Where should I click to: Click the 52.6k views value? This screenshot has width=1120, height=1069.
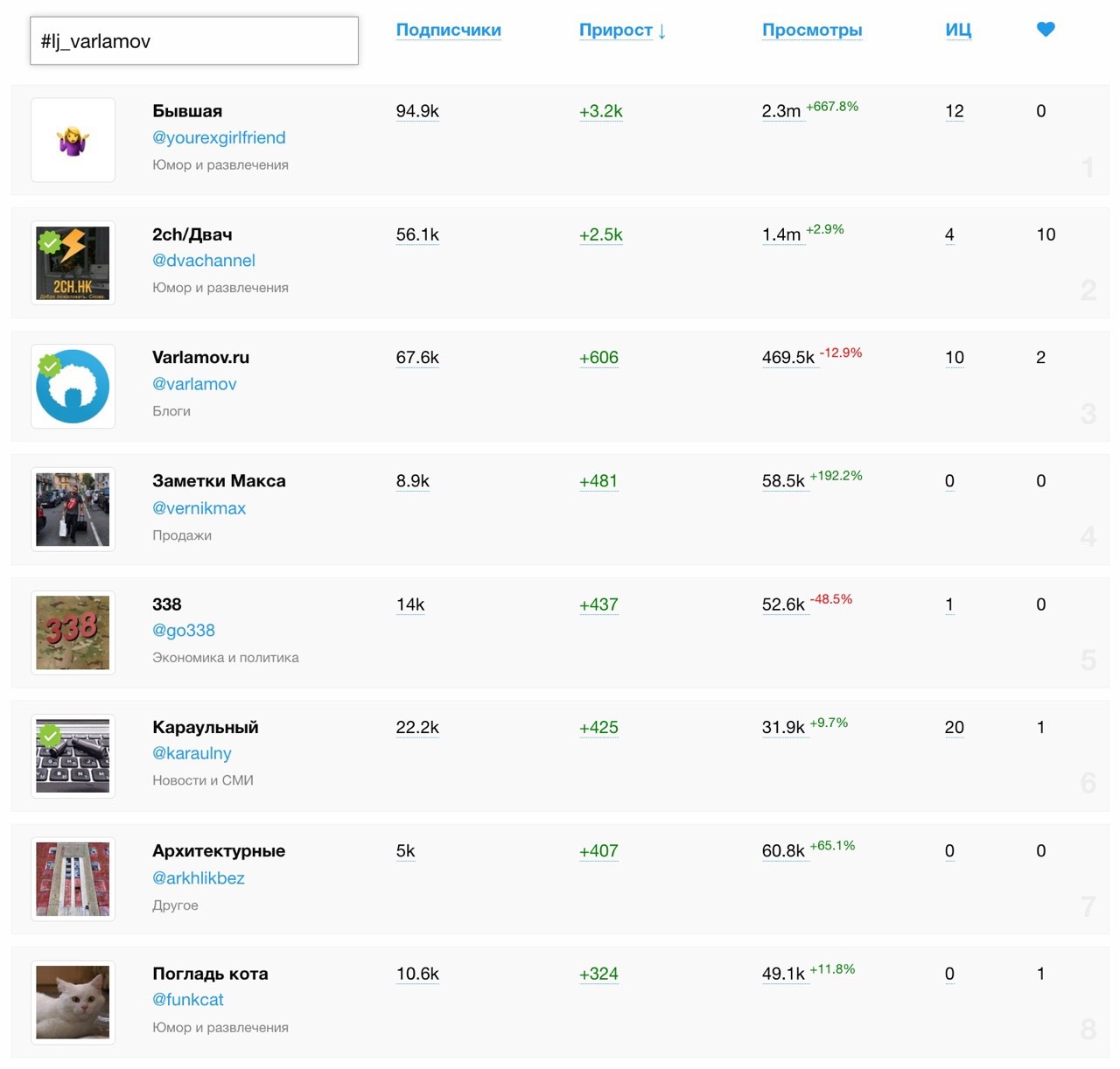(783, 604)
